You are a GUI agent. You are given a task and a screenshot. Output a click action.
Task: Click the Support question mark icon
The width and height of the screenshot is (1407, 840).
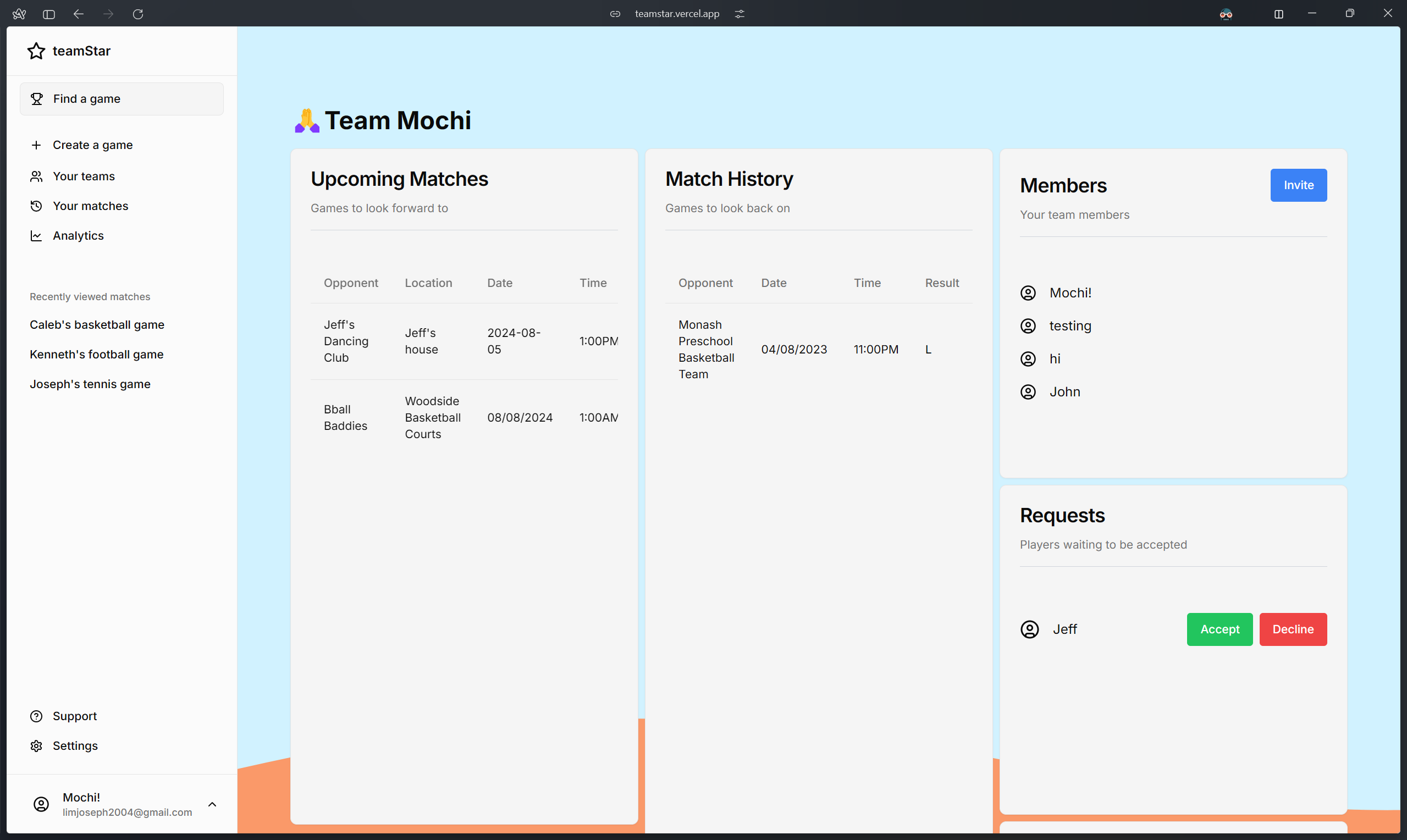click(x=36, y=717)
